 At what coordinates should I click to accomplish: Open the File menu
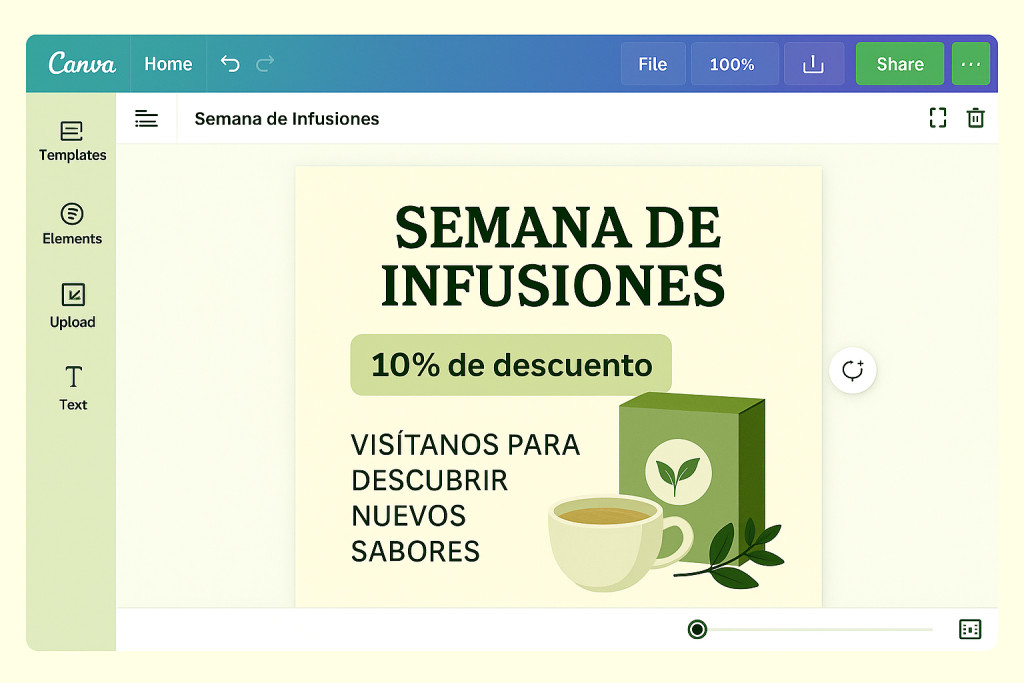[x=653, y=63]
